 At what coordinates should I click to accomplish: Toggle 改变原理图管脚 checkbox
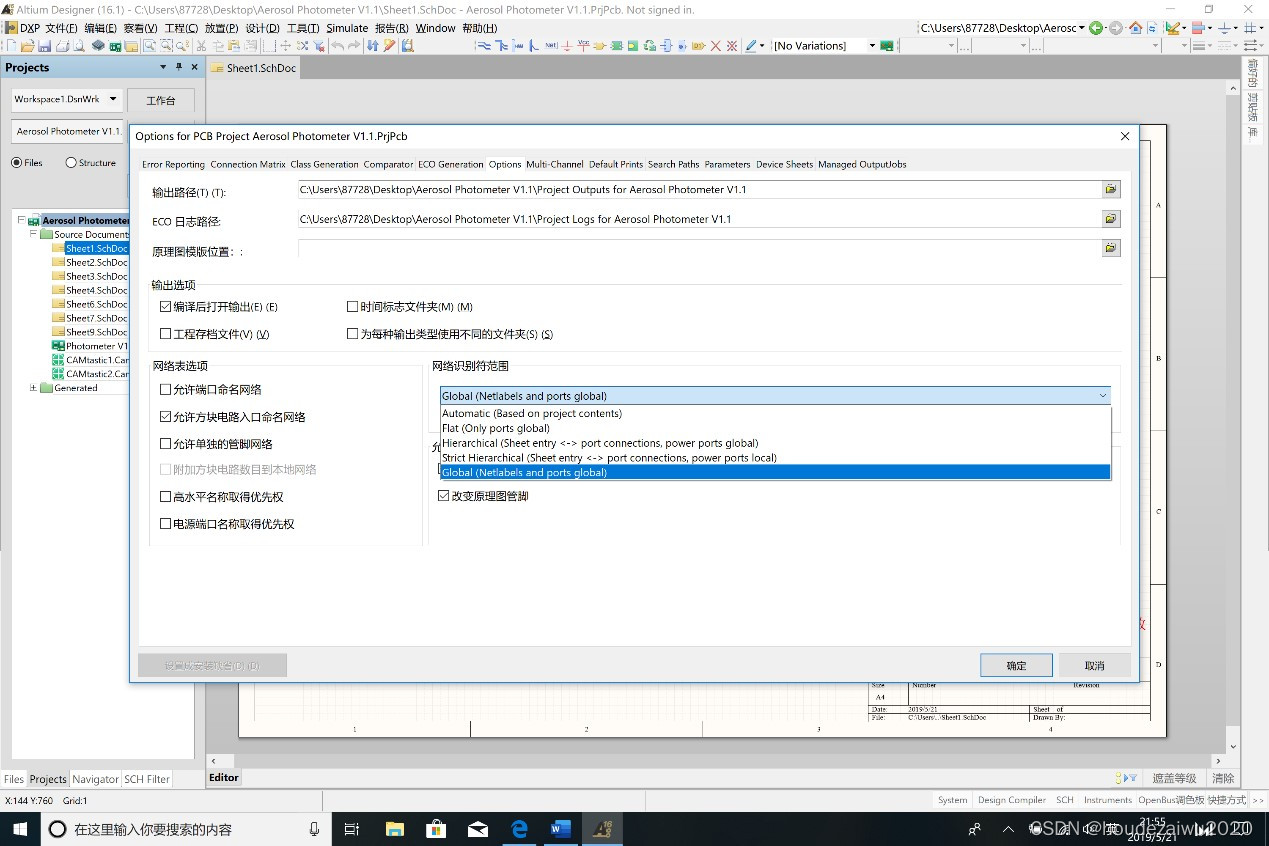pyautogui.click(x=444, y=496)
